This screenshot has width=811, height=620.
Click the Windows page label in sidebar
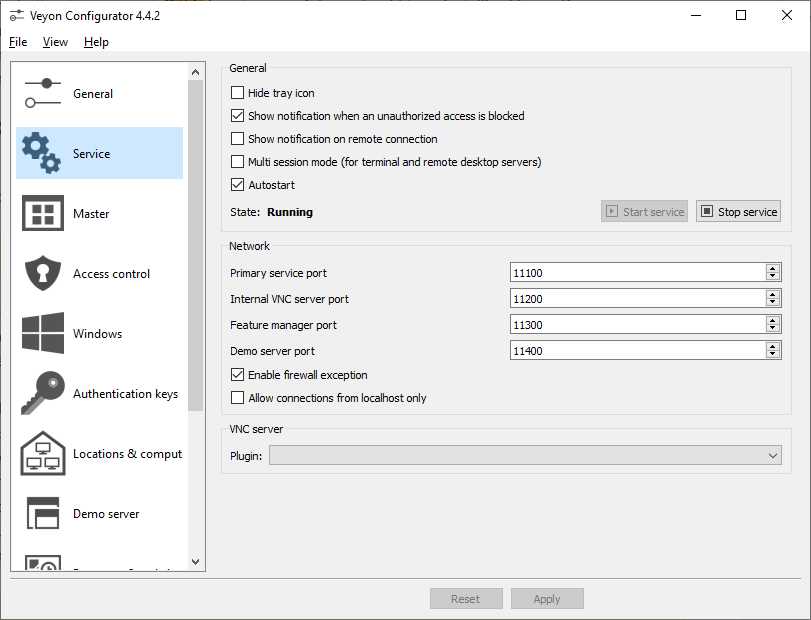pyautogui.click(x=97, y=334)
